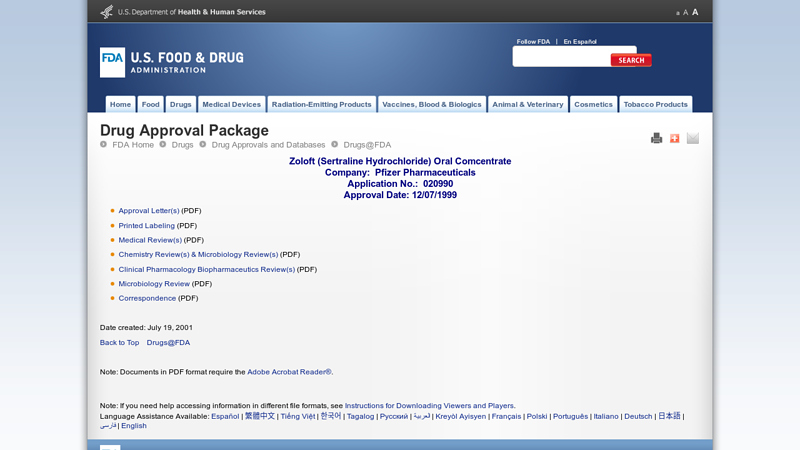Select the Italiano language link
Image resolution: width=800 pixels, height=450 pixels.
[606, 416]
